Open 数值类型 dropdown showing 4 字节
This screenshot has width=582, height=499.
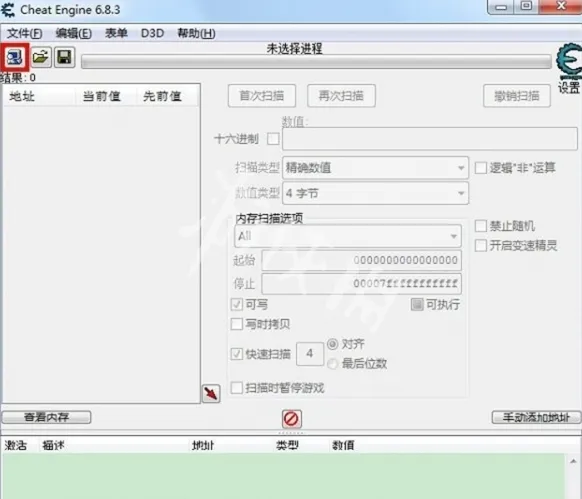click(x=375, y=193)
